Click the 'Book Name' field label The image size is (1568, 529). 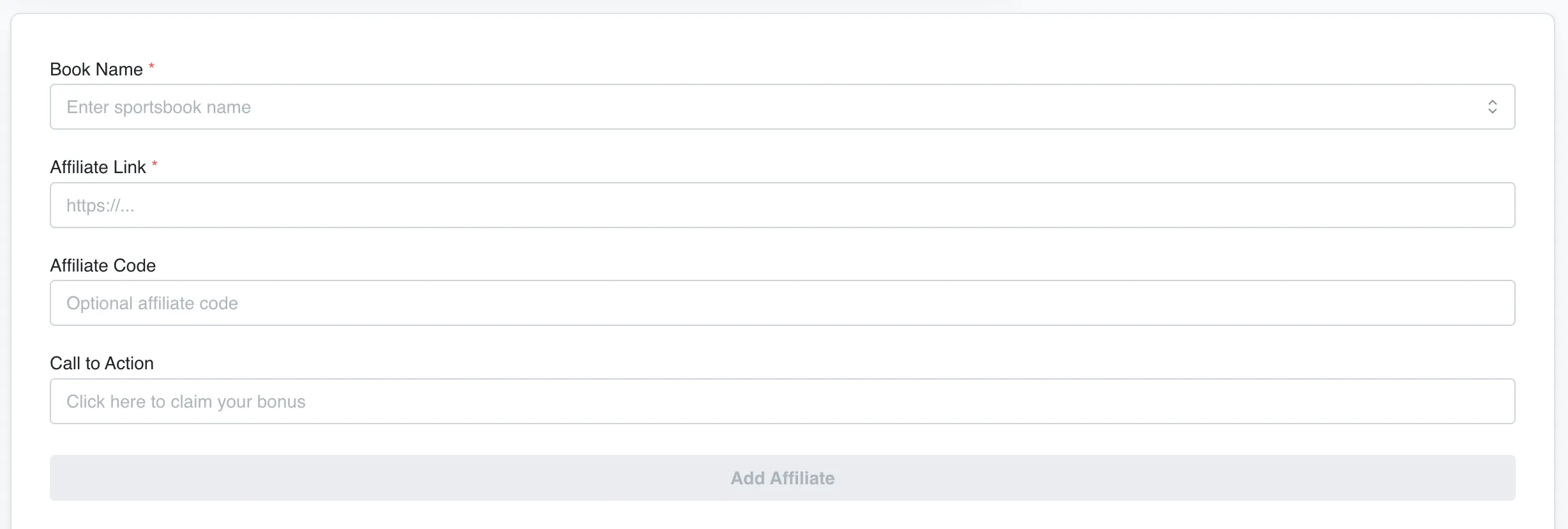tap(96, 69)
